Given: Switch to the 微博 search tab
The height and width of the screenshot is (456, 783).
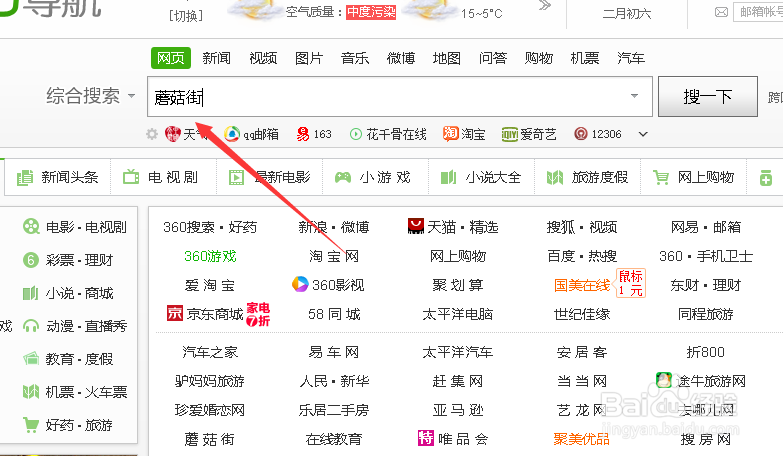Looking at the screenshot, I should tap(401, 58).
